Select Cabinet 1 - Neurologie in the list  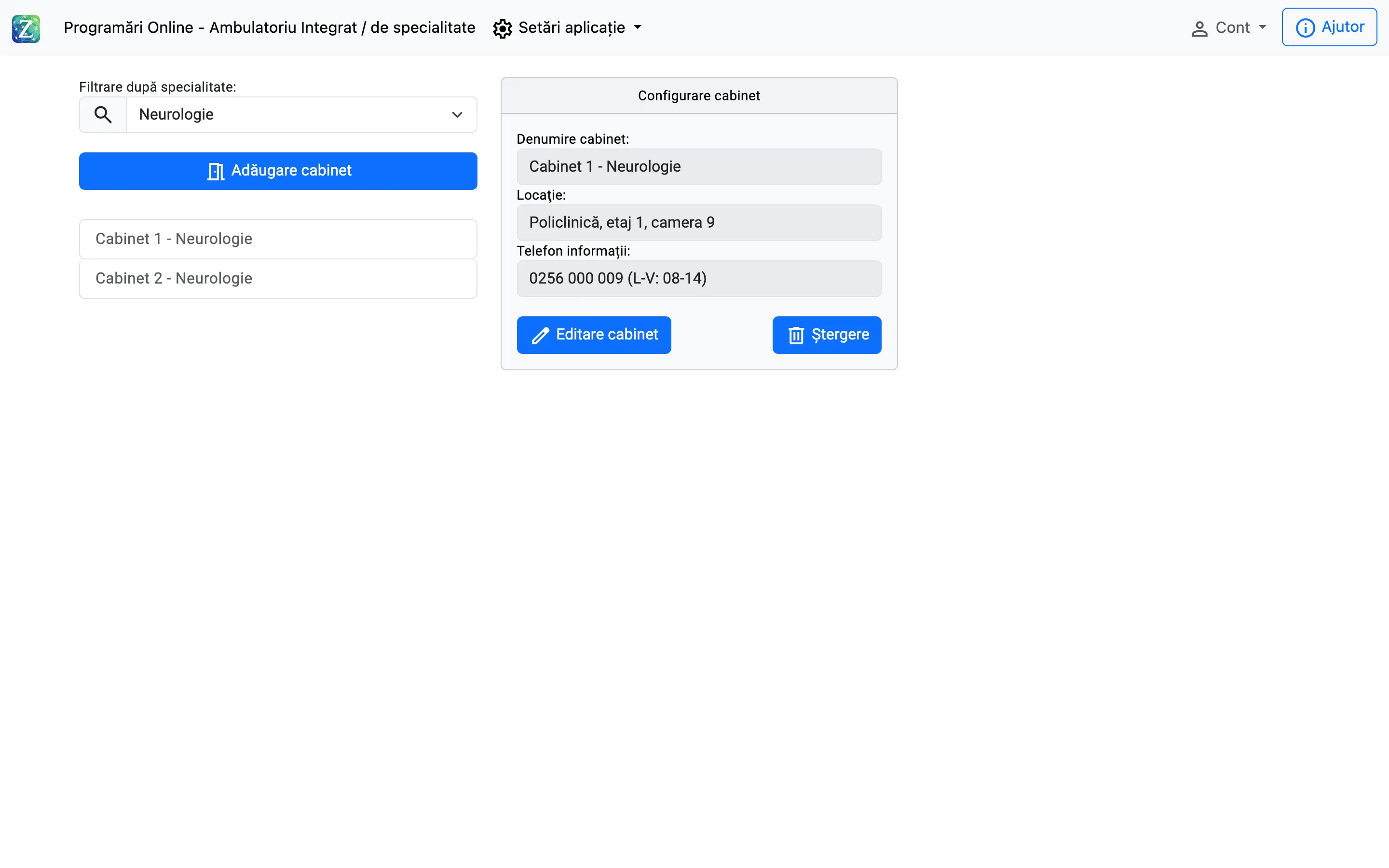278,239
